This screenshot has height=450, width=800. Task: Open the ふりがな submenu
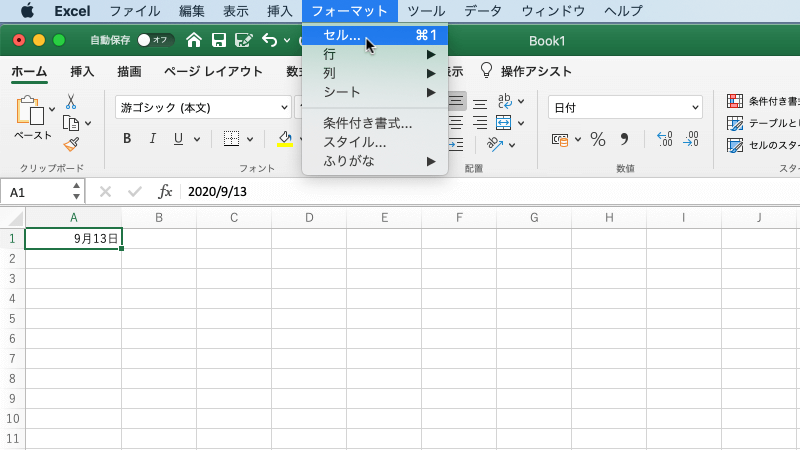point(375,161)
